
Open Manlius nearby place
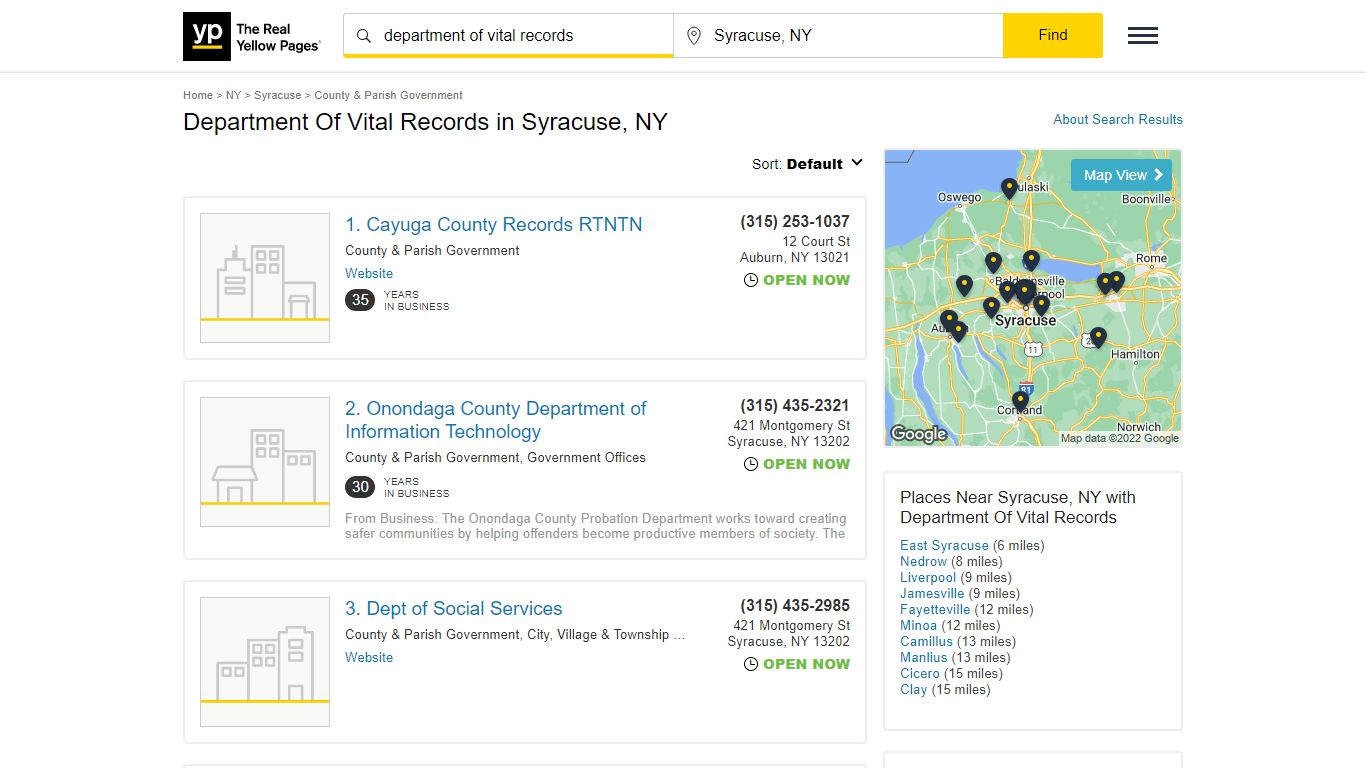(x=923, y=657)
